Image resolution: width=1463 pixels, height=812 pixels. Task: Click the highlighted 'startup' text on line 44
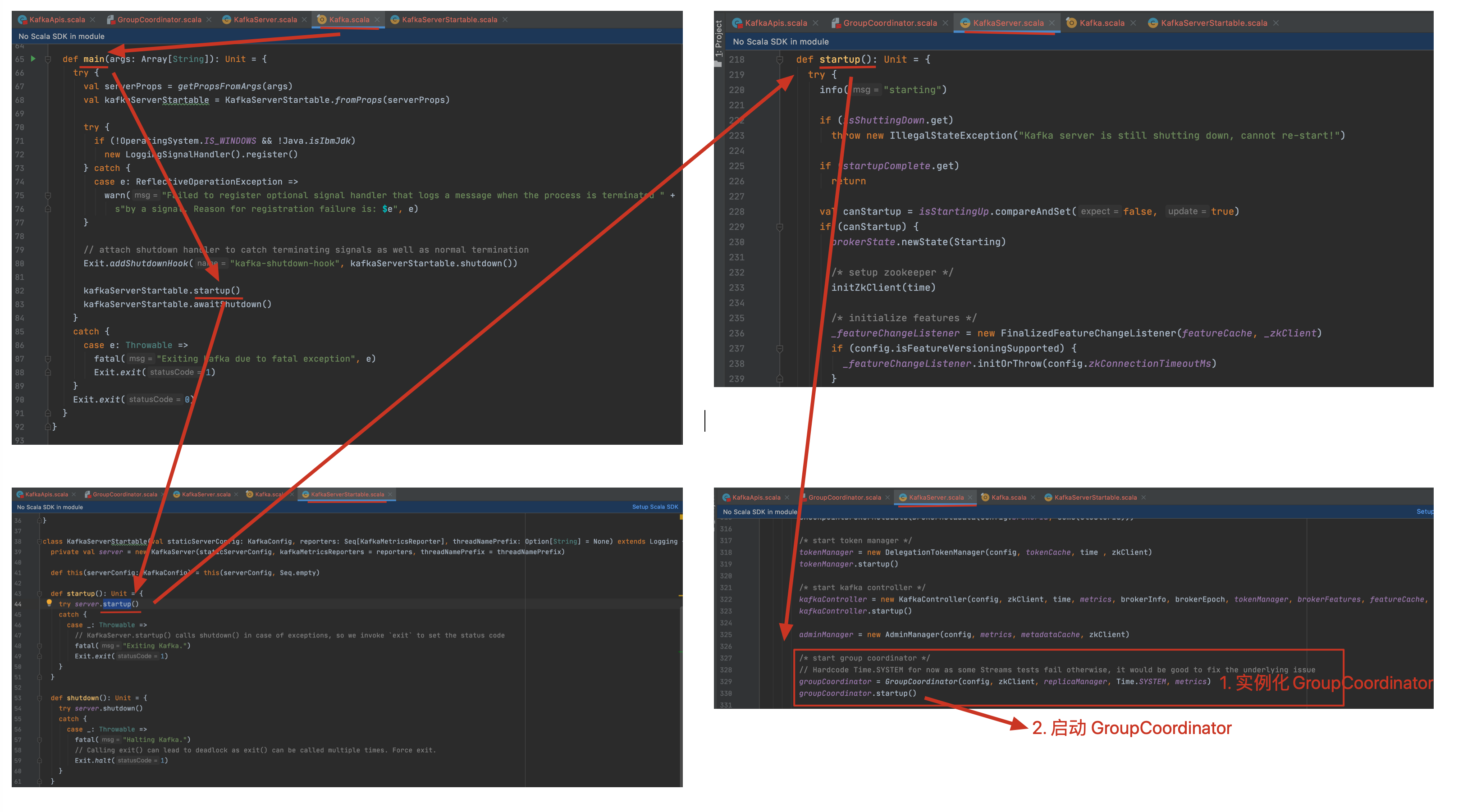(117, 604)
